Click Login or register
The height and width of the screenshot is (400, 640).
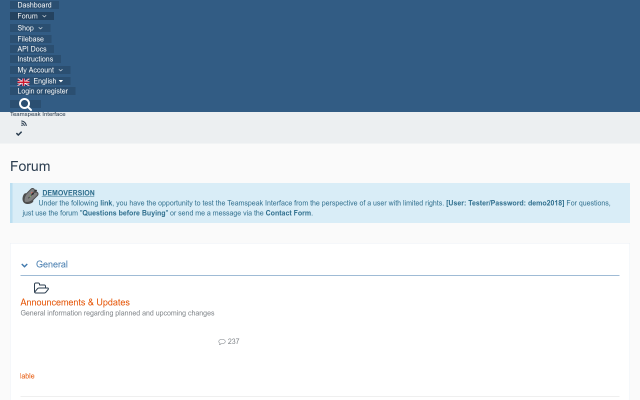click(43, 91)
